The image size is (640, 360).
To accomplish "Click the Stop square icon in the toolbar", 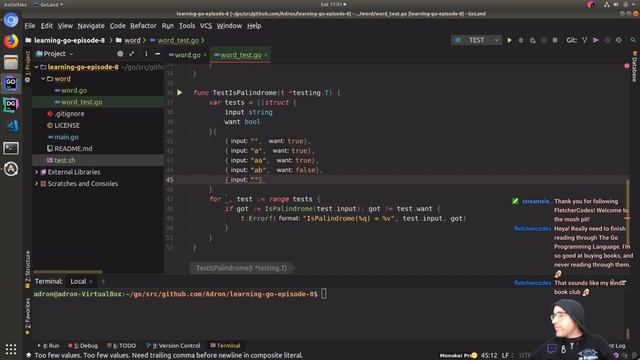I will (555, 40).
